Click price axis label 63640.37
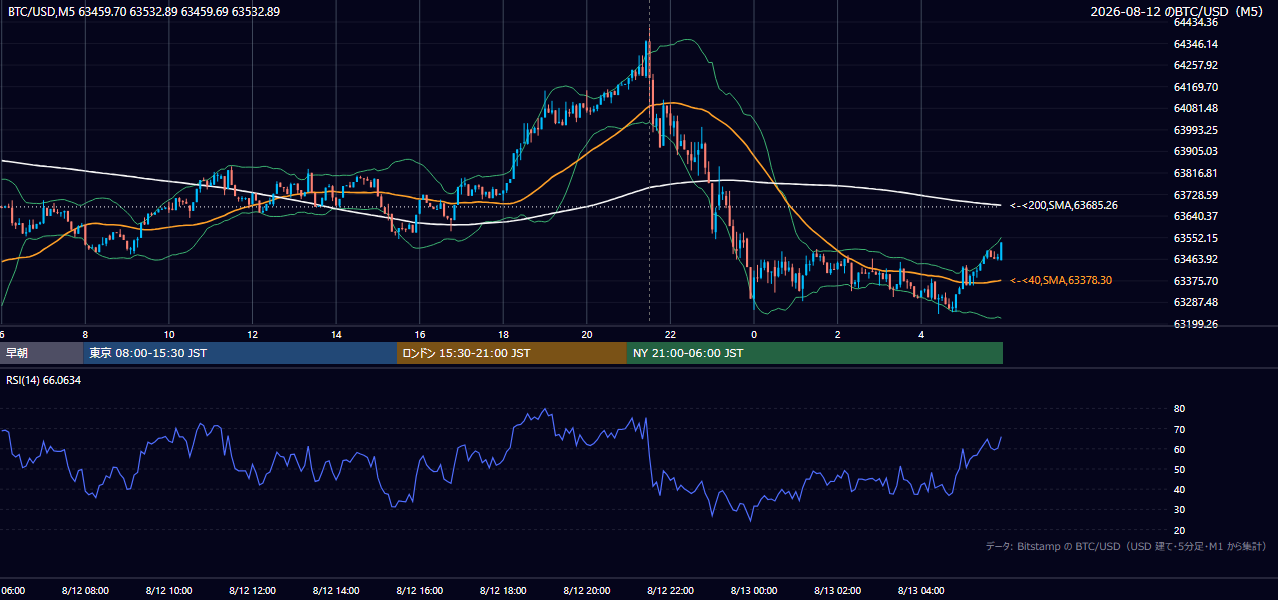The width and height of the screenshot is (1278, 600). pyautogui.click(x=1196, y=216)
